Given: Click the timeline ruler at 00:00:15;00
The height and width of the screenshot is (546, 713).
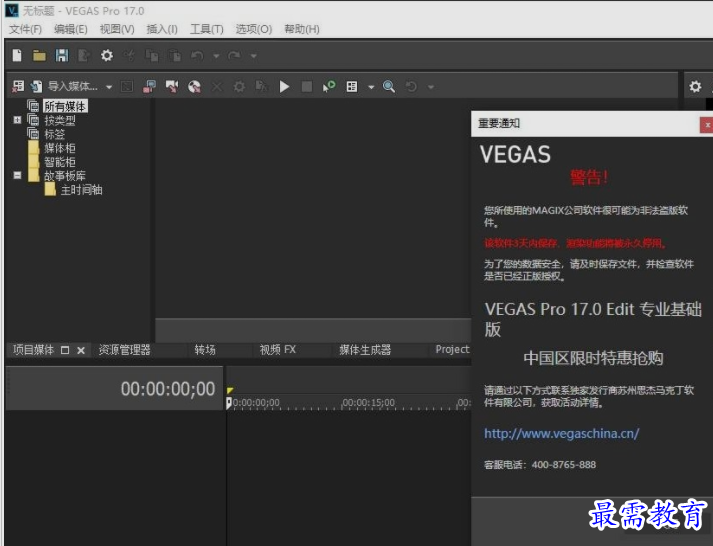Looking at the screenshot, I should pyautogui.click(x=368, y=403).
